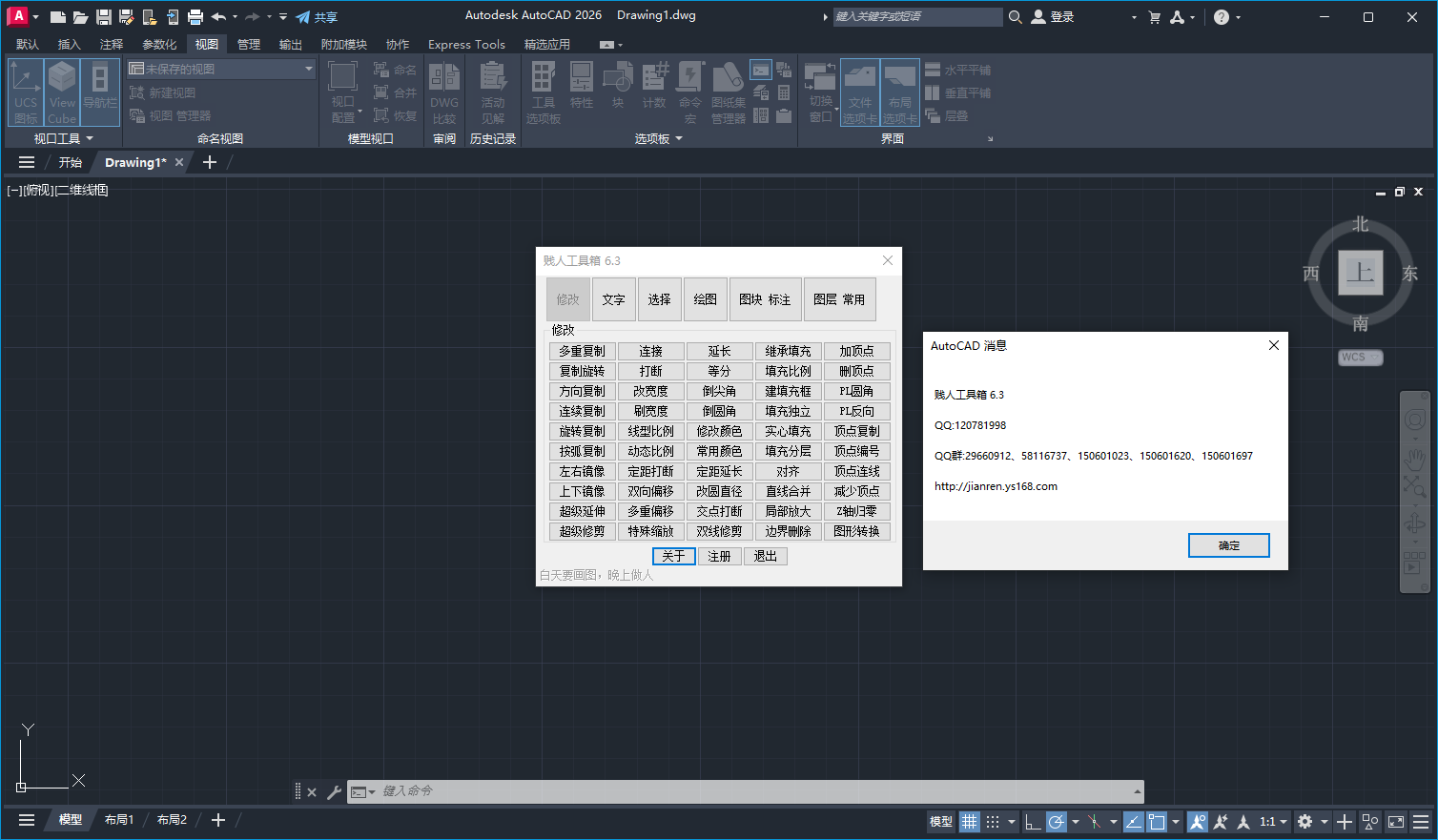Click the workspace switching gear icon
The height and width of the screenshot is (840, 1438).
[1304, 821]
